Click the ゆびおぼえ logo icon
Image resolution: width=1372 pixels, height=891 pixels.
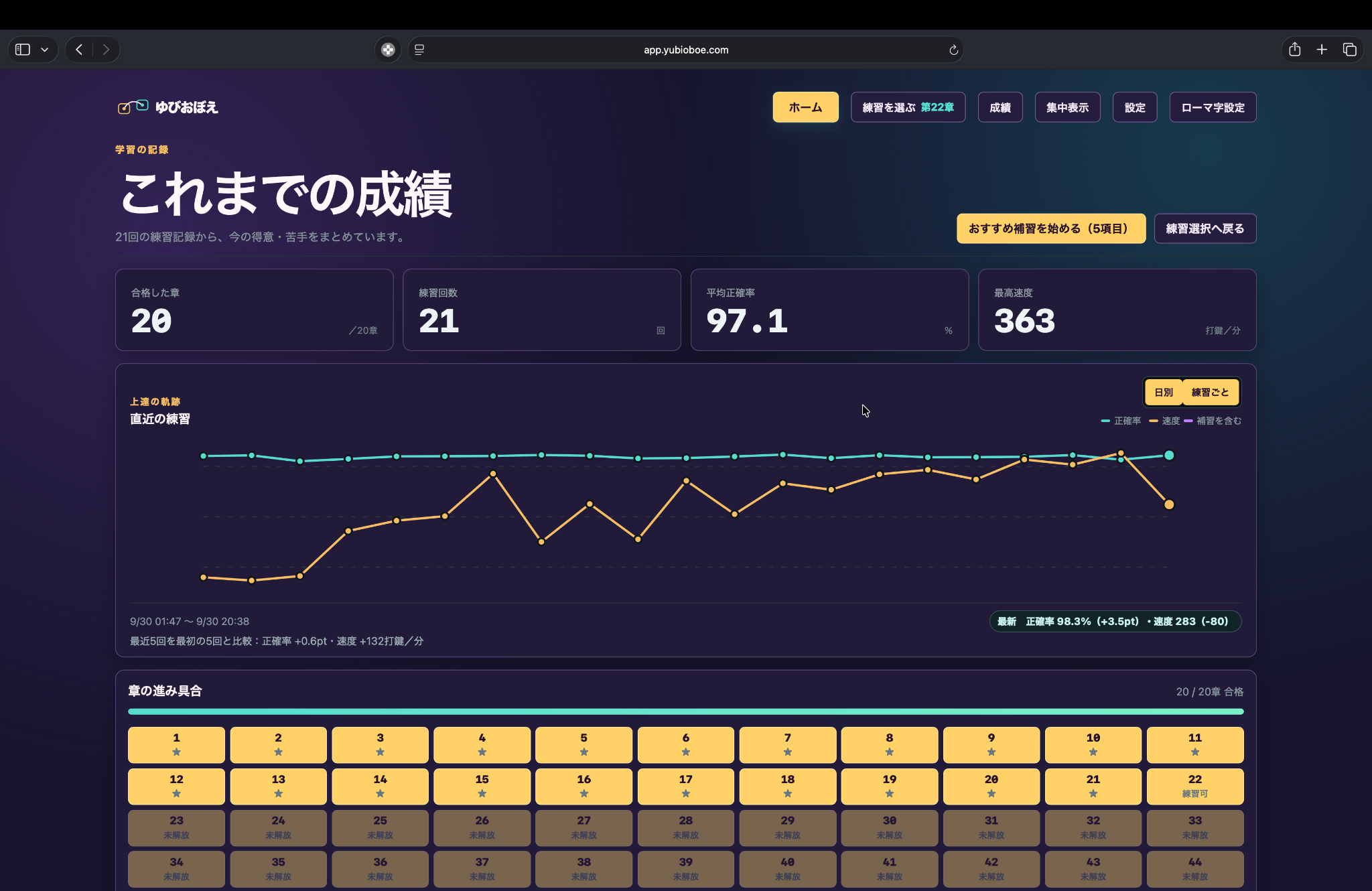tap(133, 107)
